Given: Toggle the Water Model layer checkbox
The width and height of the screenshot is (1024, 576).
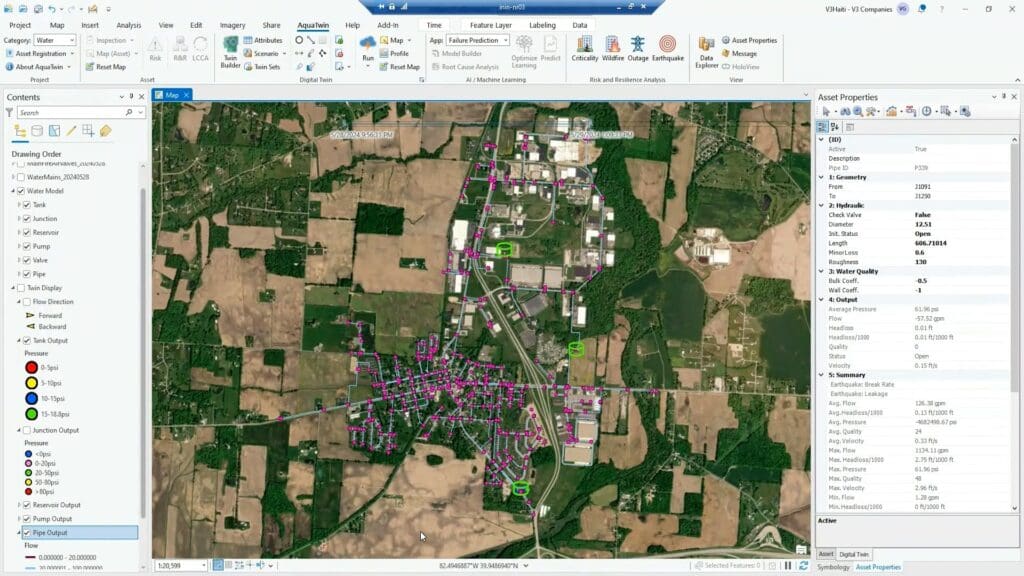Looking at the screenshot, I should pos(21,191).
